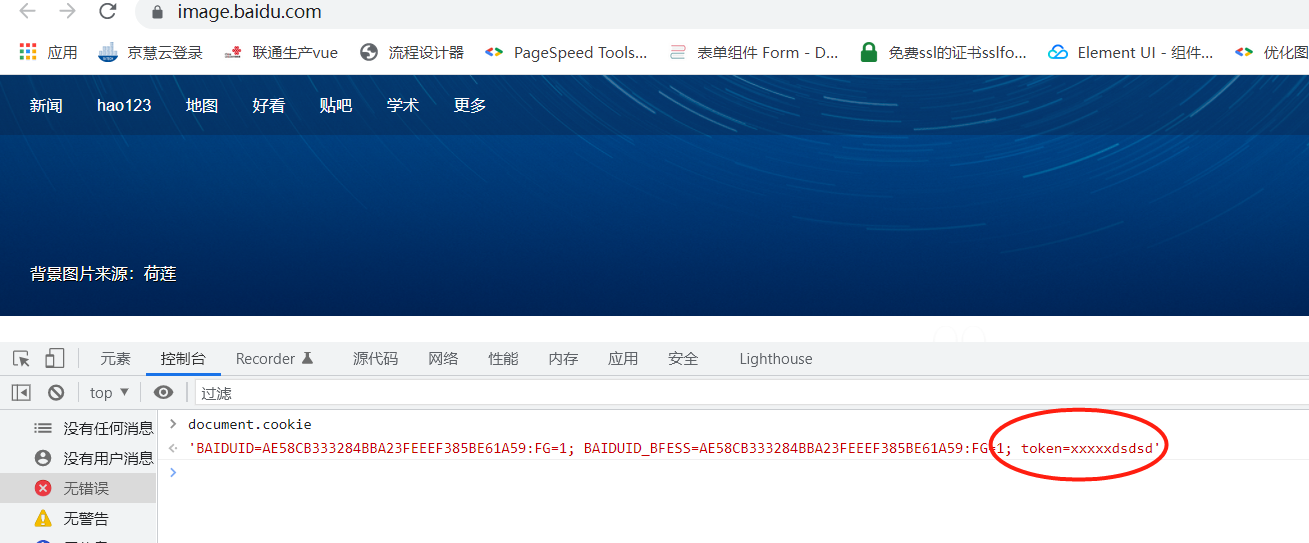Click the eye live expression icon
This screenshot has height=543, width=1309.
pyautogui.click(x=164, y=393)
